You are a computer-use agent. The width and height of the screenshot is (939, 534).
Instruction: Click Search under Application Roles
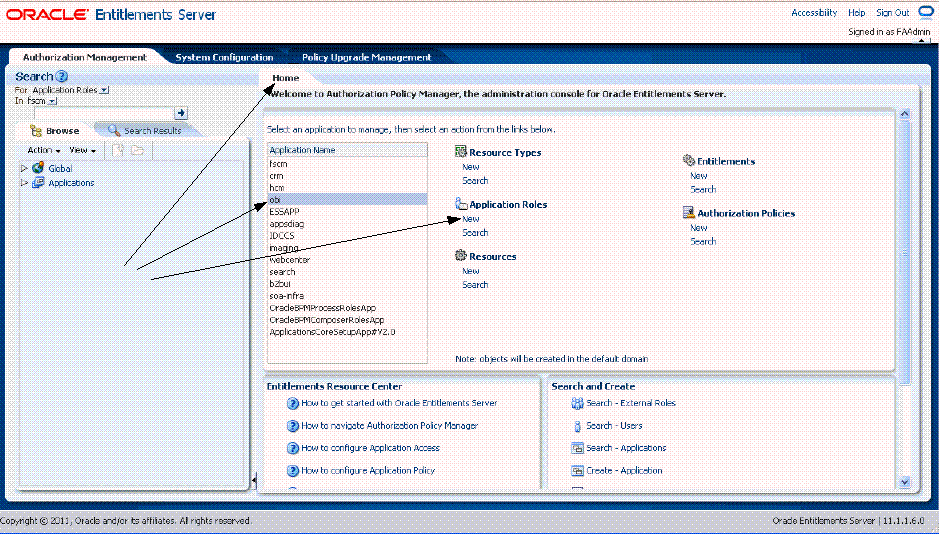pos(475,233)
